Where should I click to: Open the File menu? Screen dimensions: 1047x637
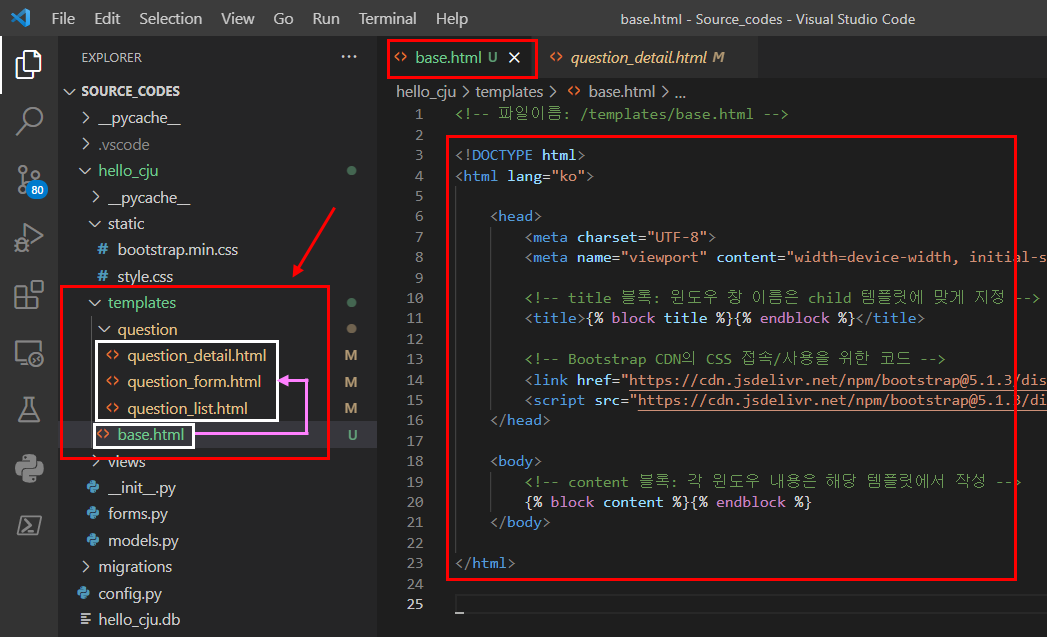(63, 19)
